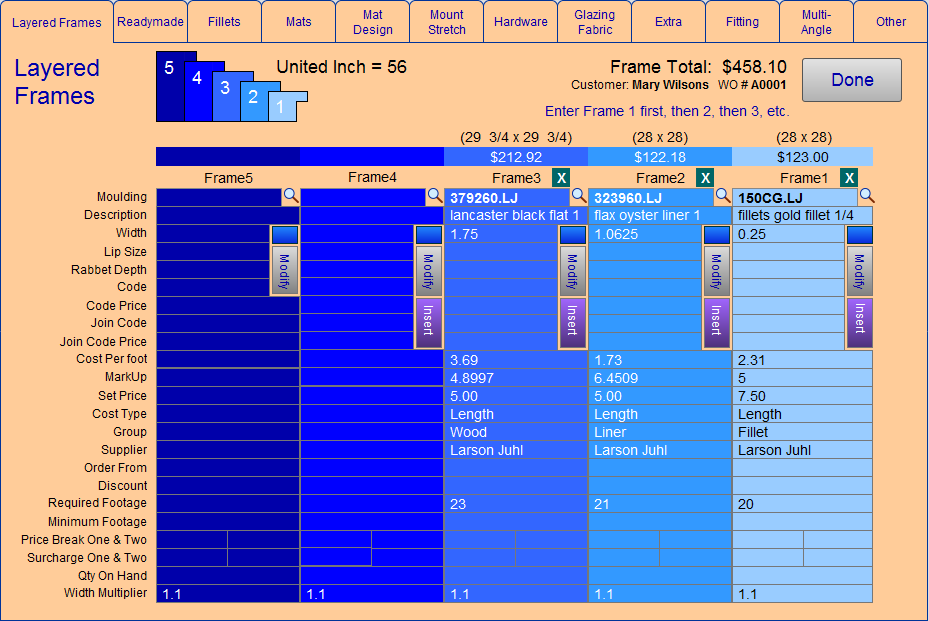Click the blue swatch above Frame5 Modify
Screen dimensions: 929x621
[284, 234]
